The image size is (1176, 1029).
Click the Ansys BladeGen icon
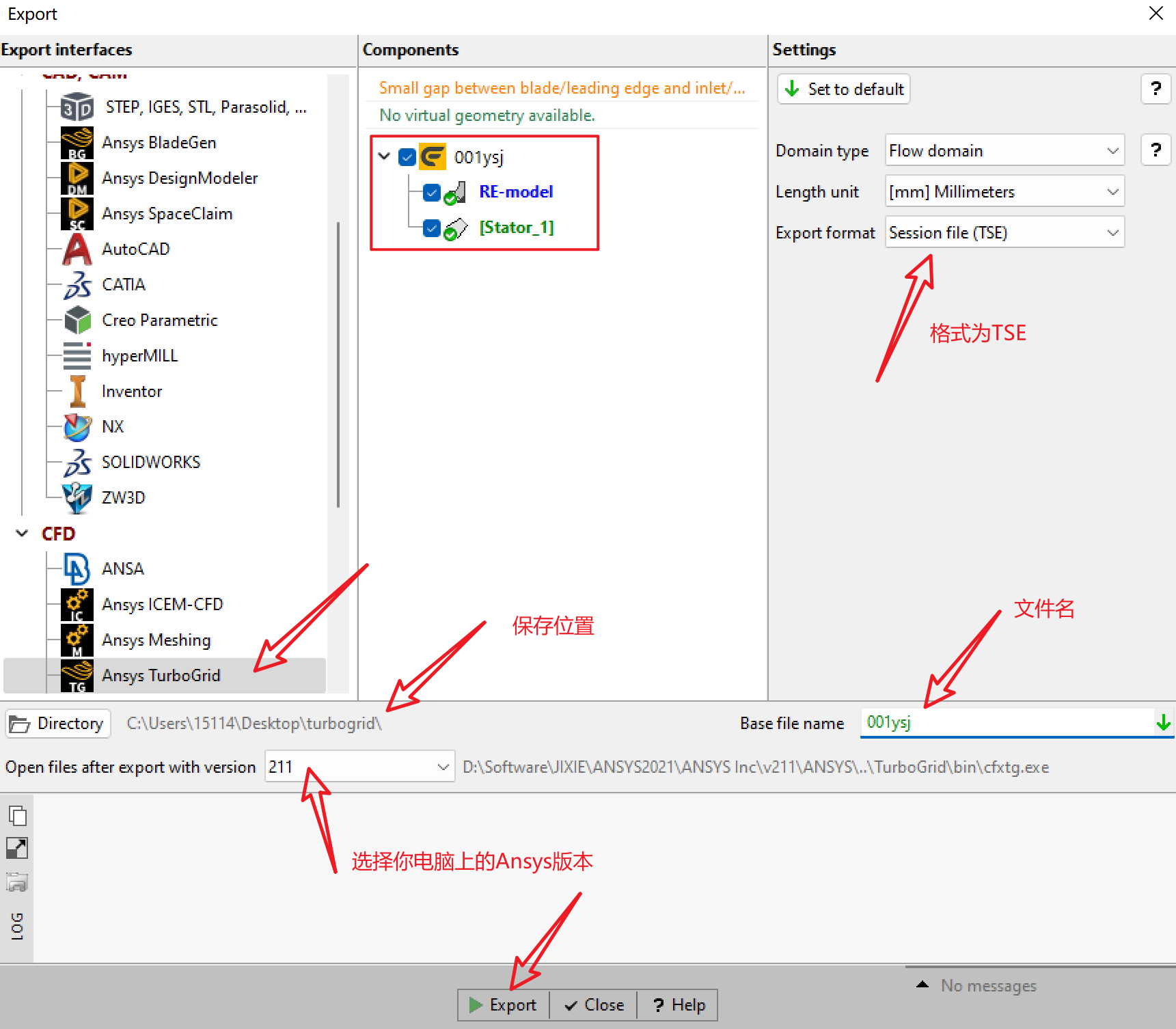[x=77, y=143]
